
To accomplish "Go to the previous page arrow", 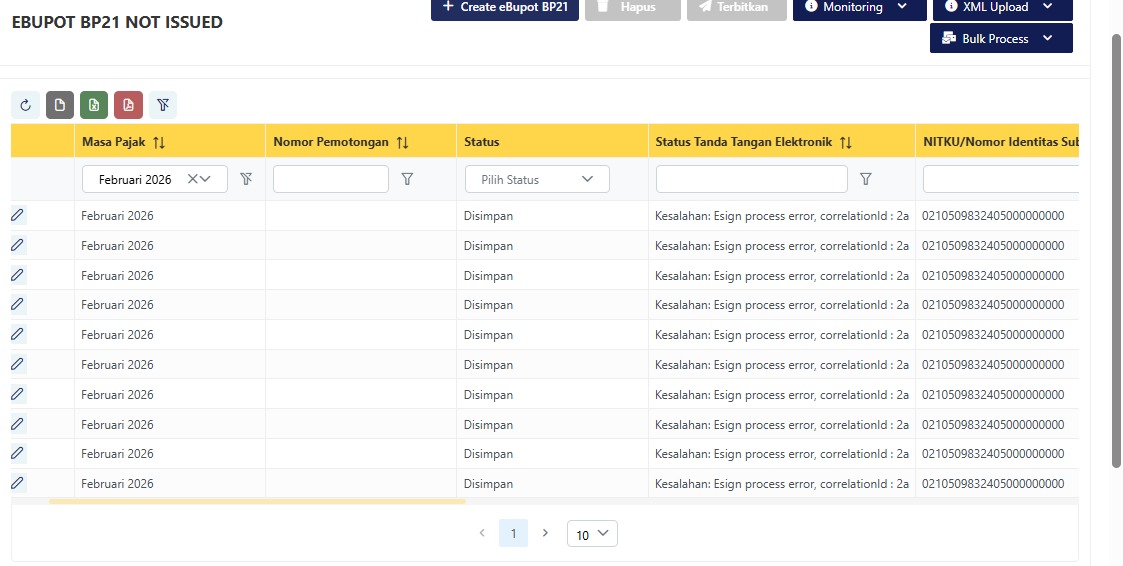I will click(x=482, y=533).
